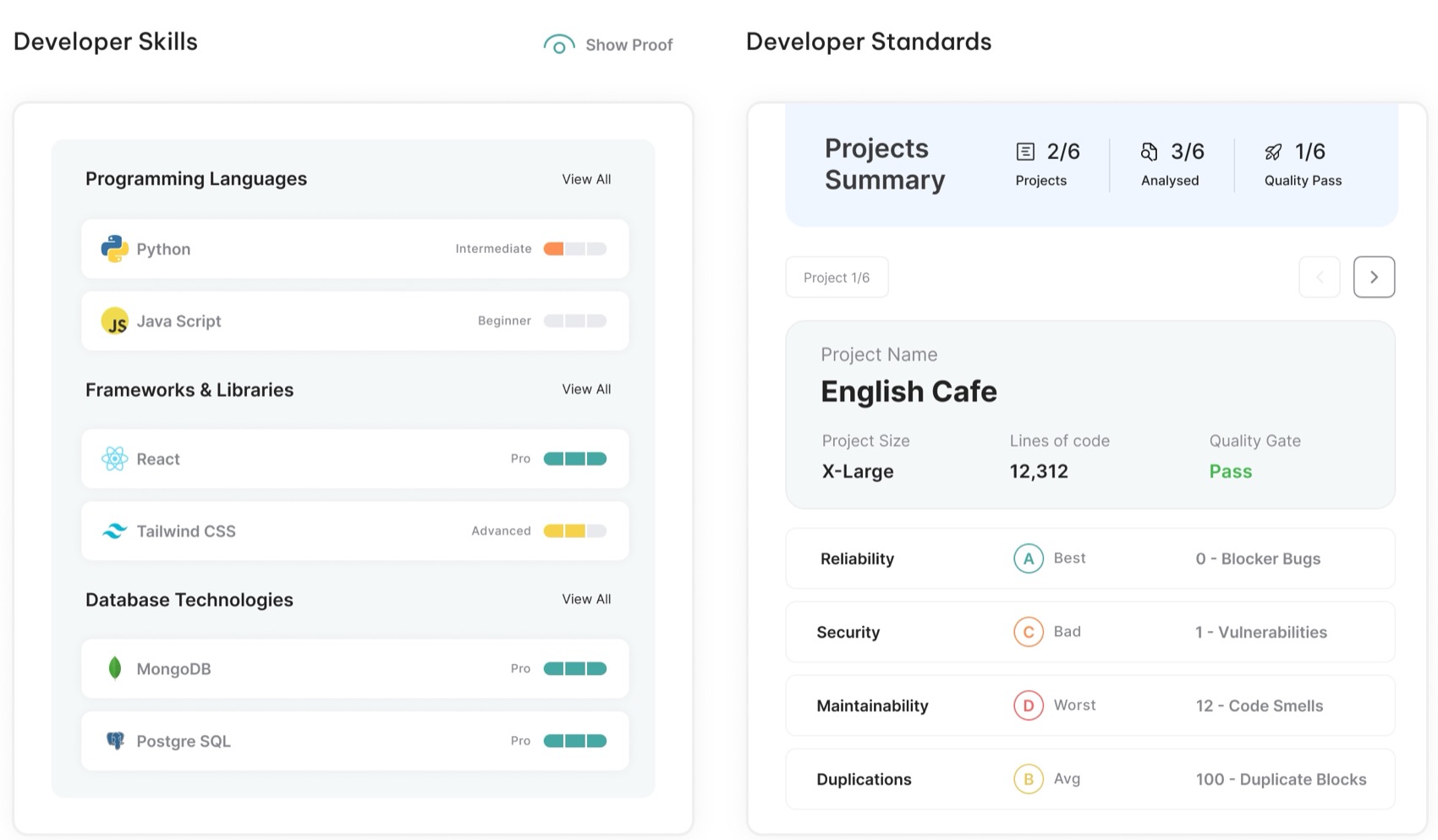The width and height of the screenshot is (1438, 840).
Task: Click the 1 - Vulnerabilities text
Action: point(1261,632)
